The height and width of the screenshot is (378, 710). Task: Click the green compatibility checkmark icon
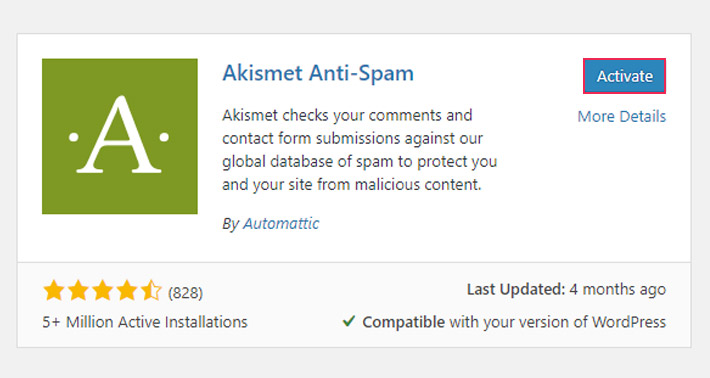(x=349, y=321)
